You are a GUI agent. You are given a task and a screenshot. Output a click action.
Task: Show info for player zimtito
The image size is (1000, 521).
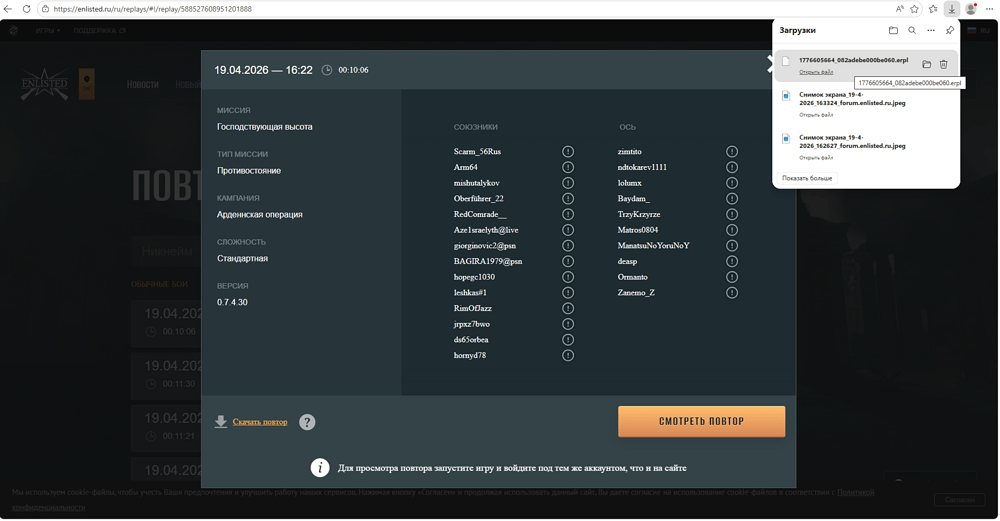(x=732, y=152)
